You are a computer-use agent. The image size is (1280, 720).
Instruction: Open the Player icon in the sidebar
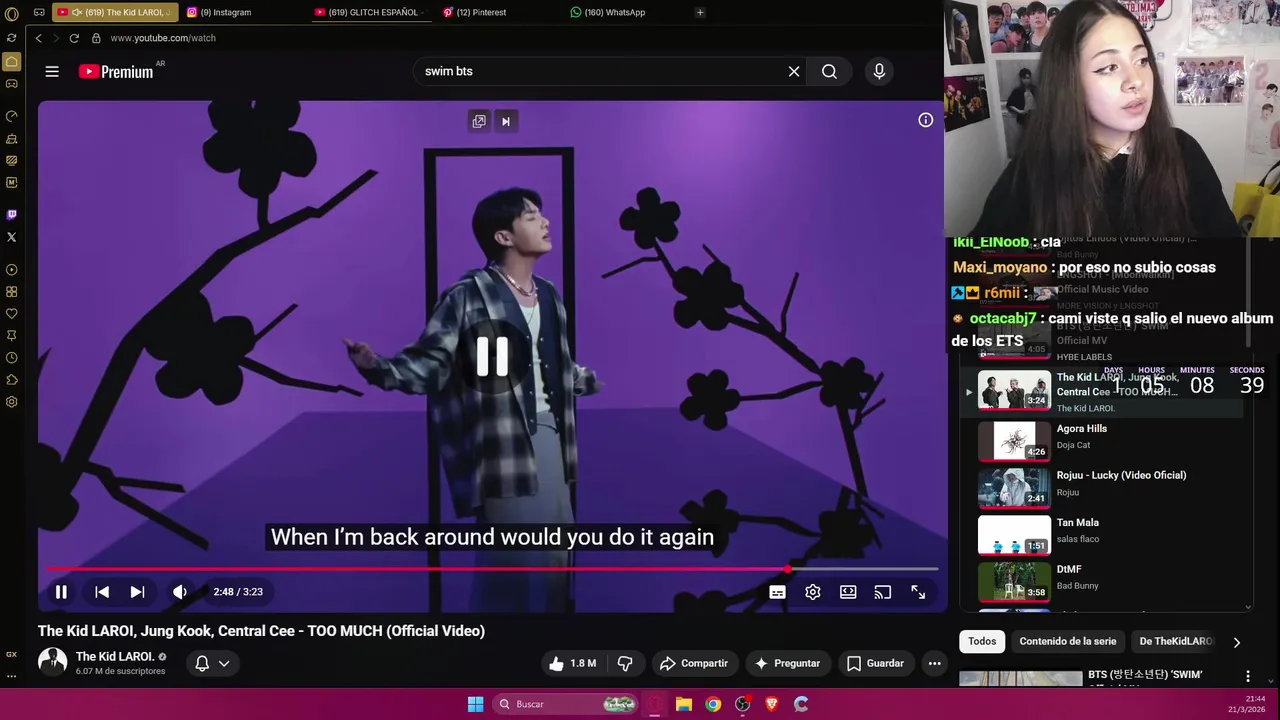(x=12, y=270)
